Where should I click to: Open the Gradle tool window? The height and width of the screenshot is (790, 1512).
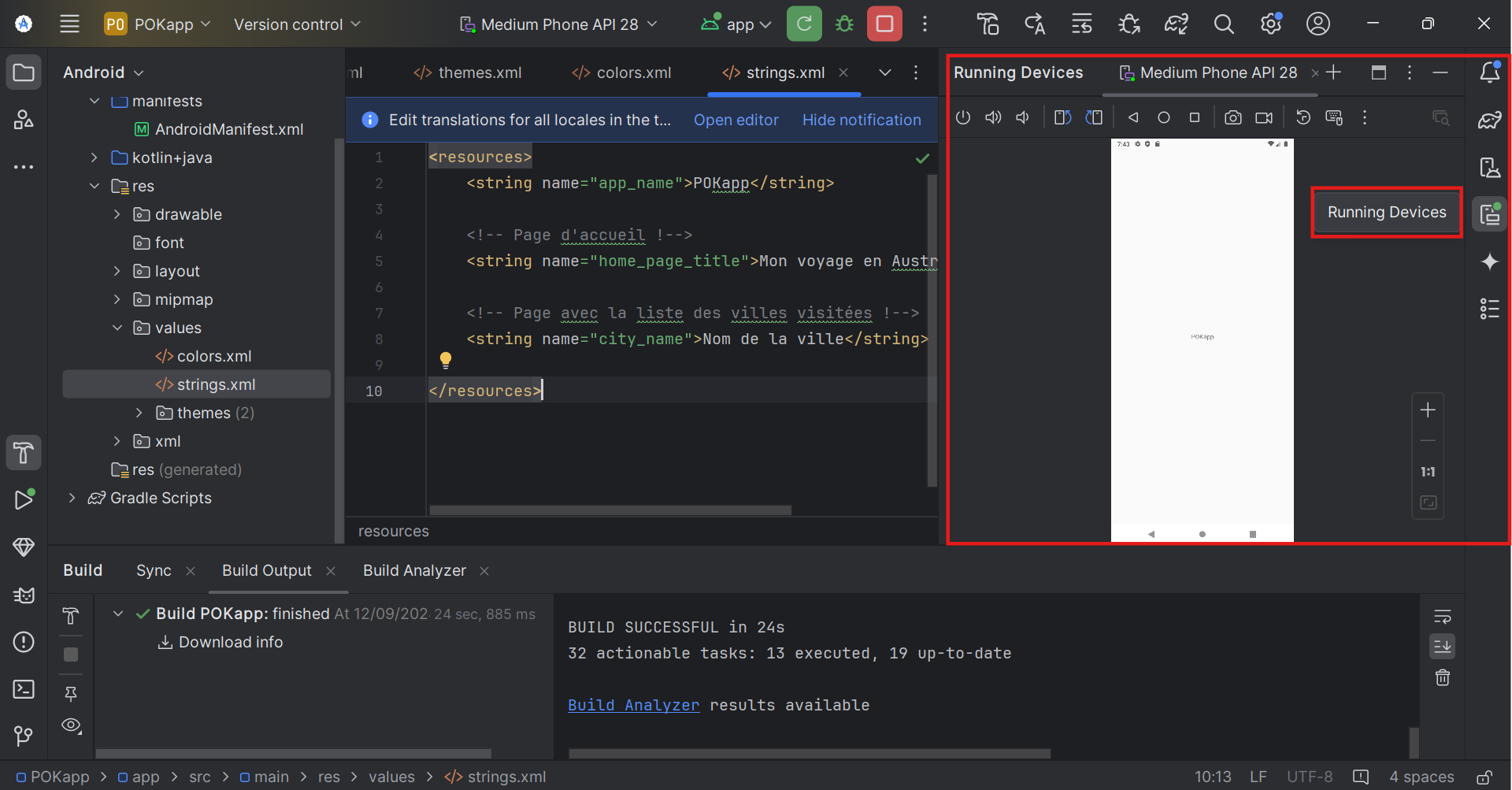coord(1490,120)
